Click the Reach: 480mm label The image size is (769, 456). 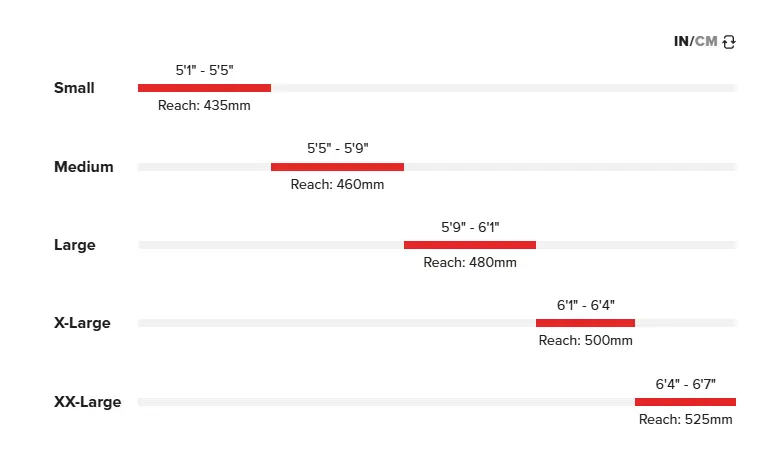tap(470, 262)
